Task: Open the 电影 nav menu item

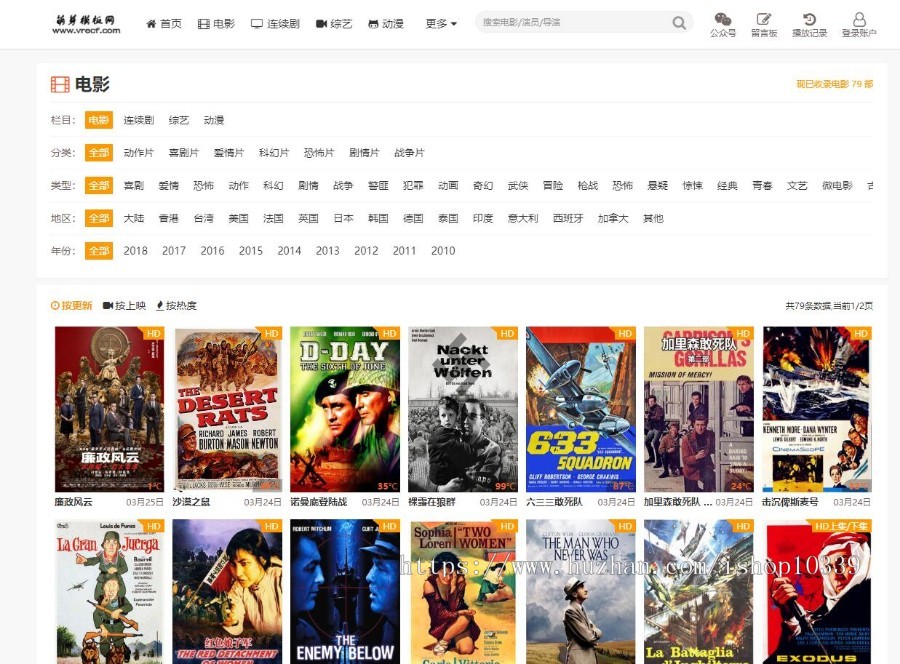Action: click(x=216, y=24)
